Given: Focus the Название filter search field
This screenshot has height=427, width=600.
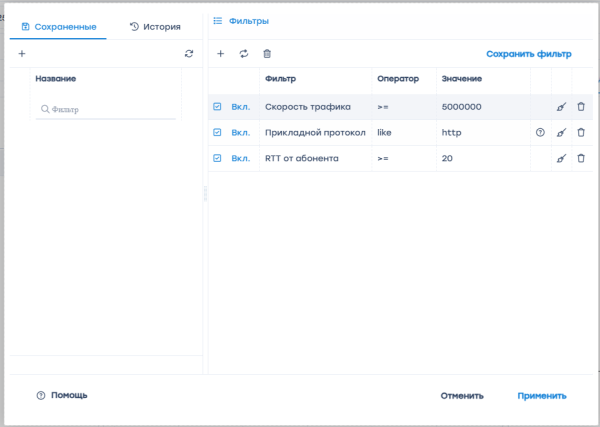Looking at the screenshot, I should pyautogui.click(x=110, y=110).
